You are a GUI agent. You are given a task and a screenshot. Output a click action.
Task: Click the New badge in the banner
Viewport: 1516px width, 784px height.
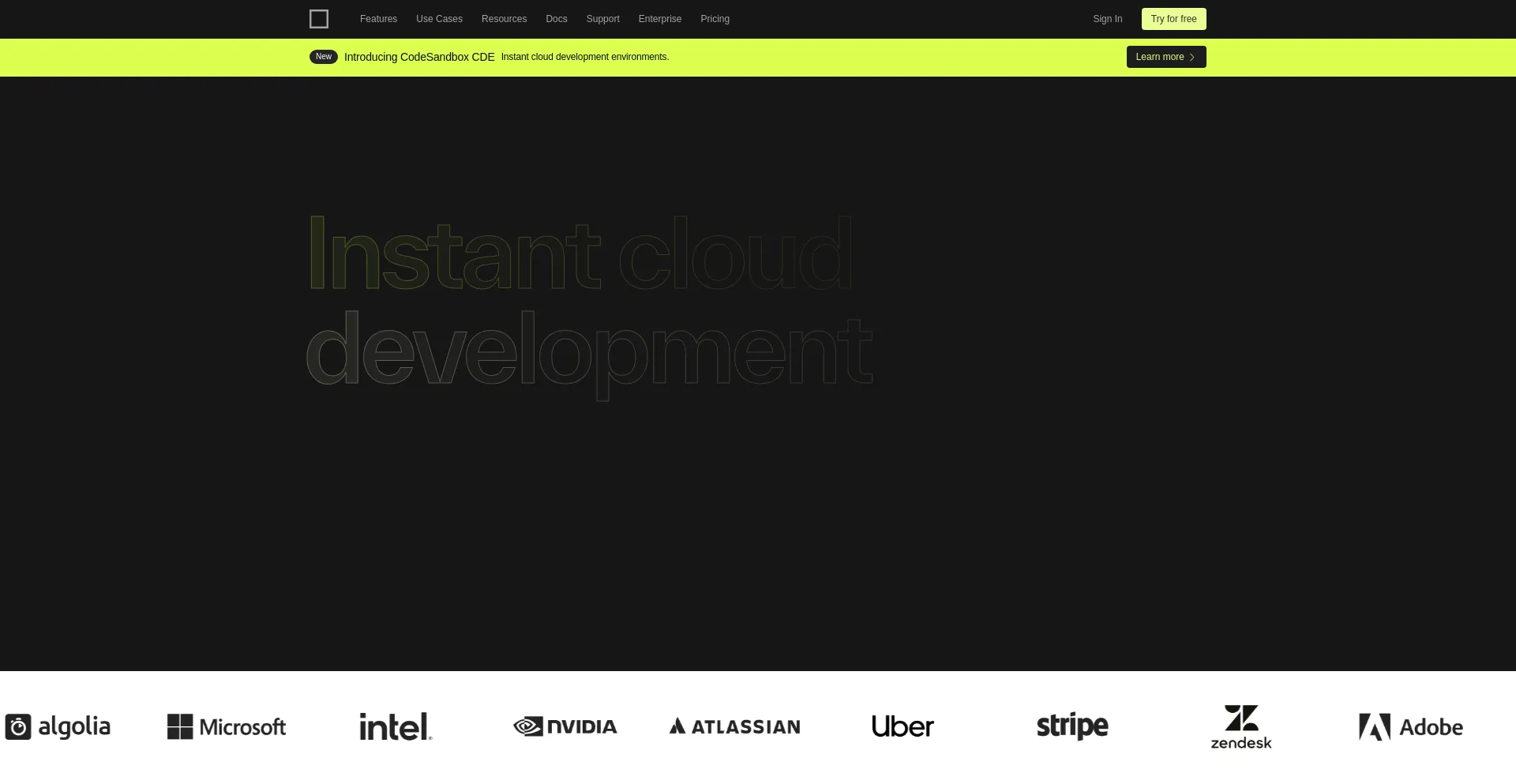[323, 56]
